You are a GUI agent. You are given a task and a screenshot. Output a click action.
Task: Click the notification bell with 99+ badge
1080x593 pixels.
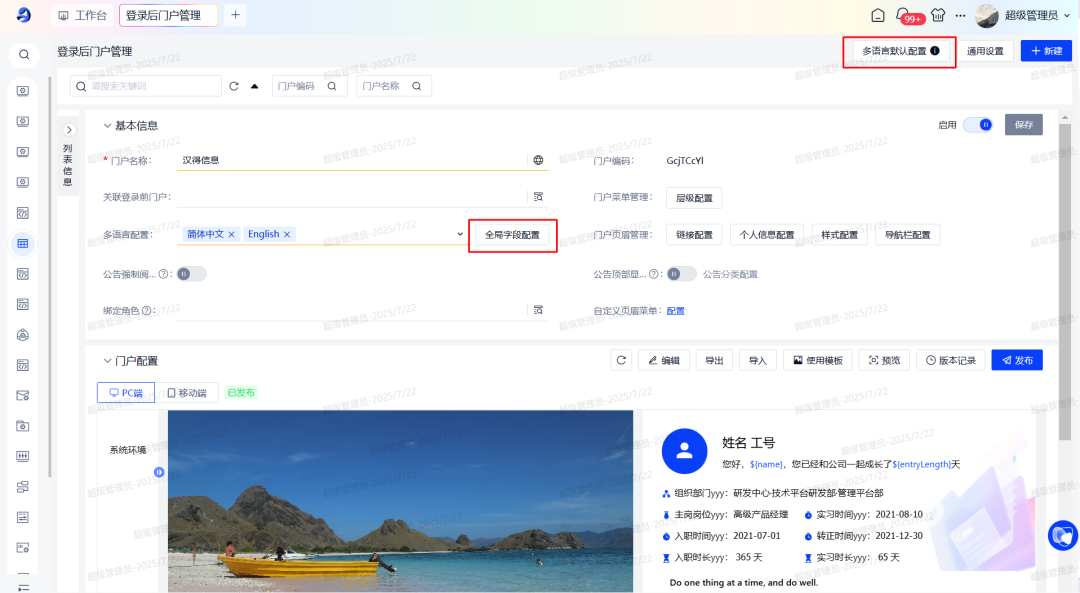coord(906,15)
